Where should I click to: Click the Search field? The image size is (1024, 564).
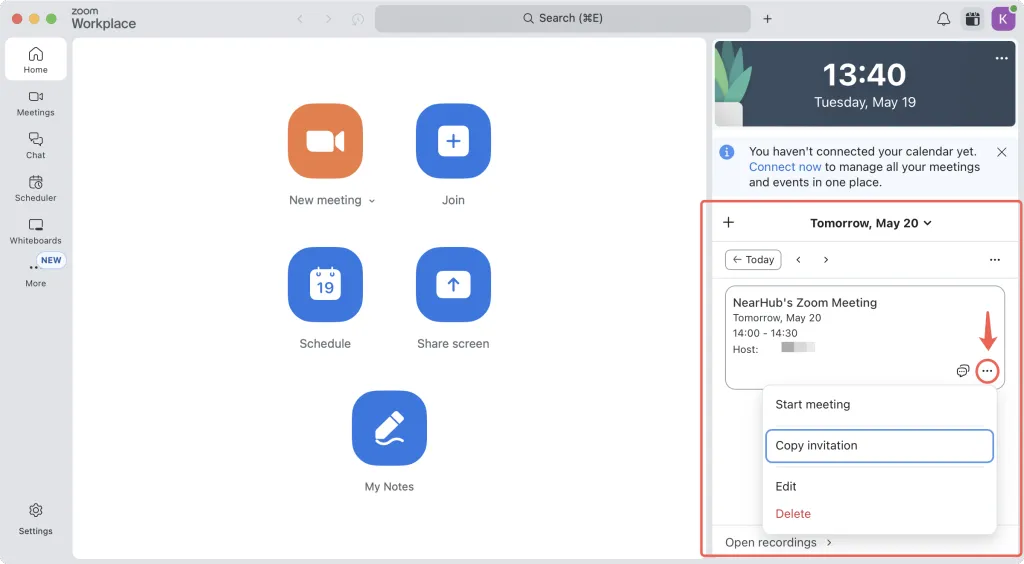[562, 18]
